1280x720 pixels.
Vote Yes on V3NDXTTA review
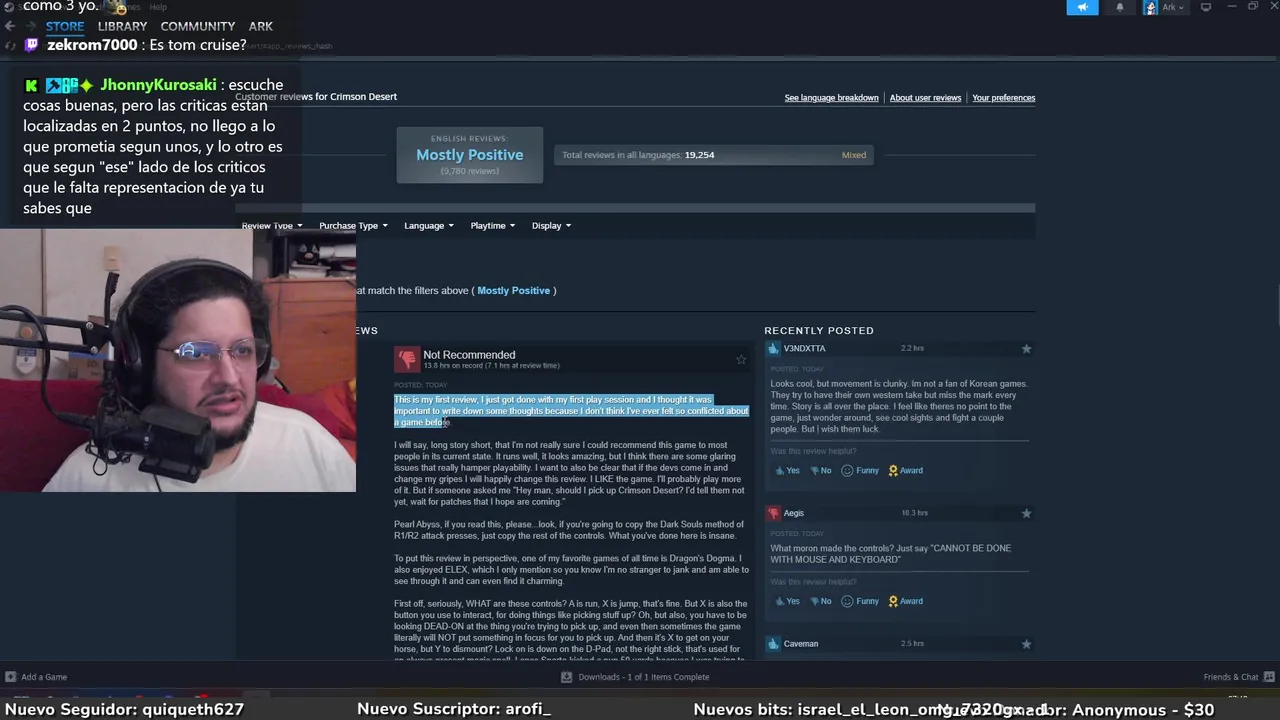click(x=787, y=471)
